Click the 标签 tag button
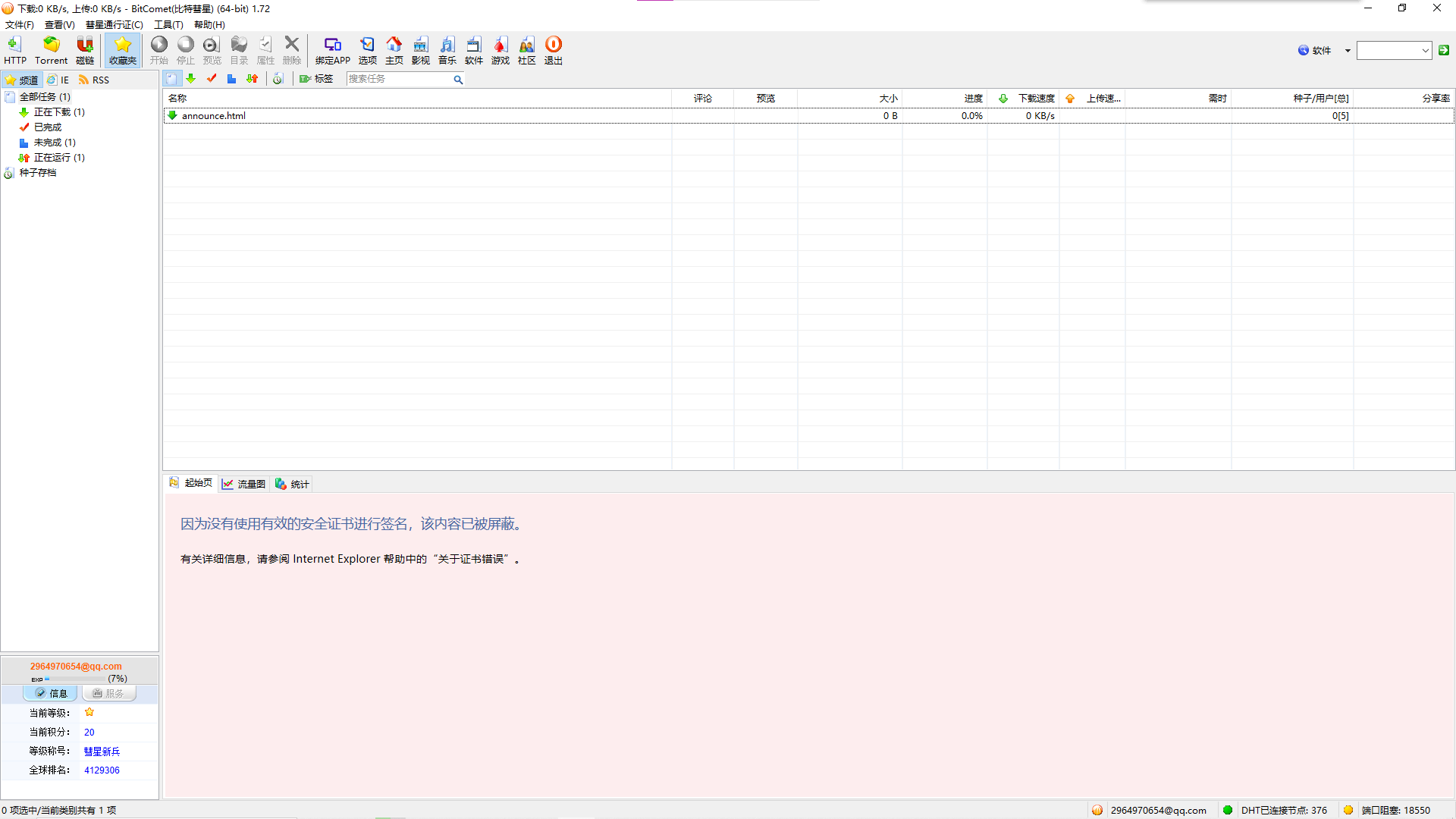 point(316,79)
